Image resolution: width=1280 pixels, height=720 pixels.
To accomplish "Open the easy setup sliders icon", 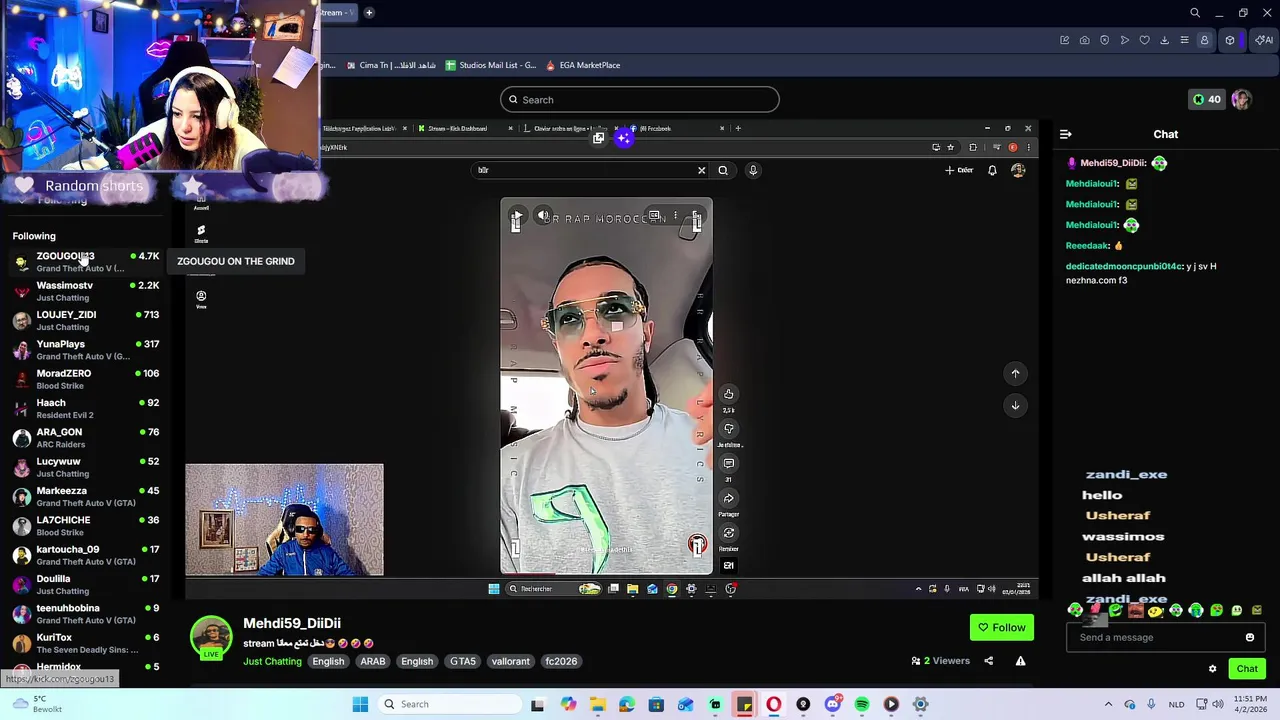I will 1184,40.
